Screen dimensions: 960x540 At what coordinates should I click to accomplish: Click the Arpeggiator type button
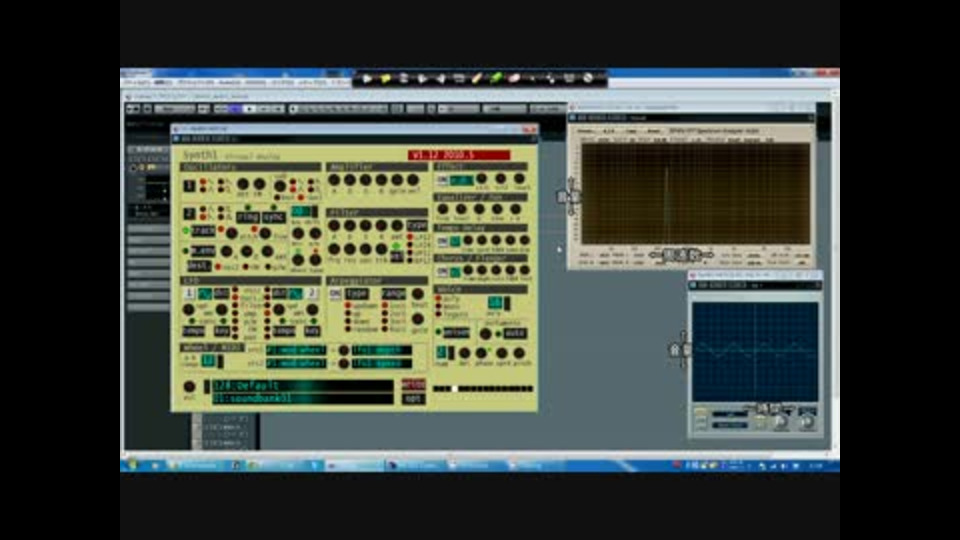356,294
